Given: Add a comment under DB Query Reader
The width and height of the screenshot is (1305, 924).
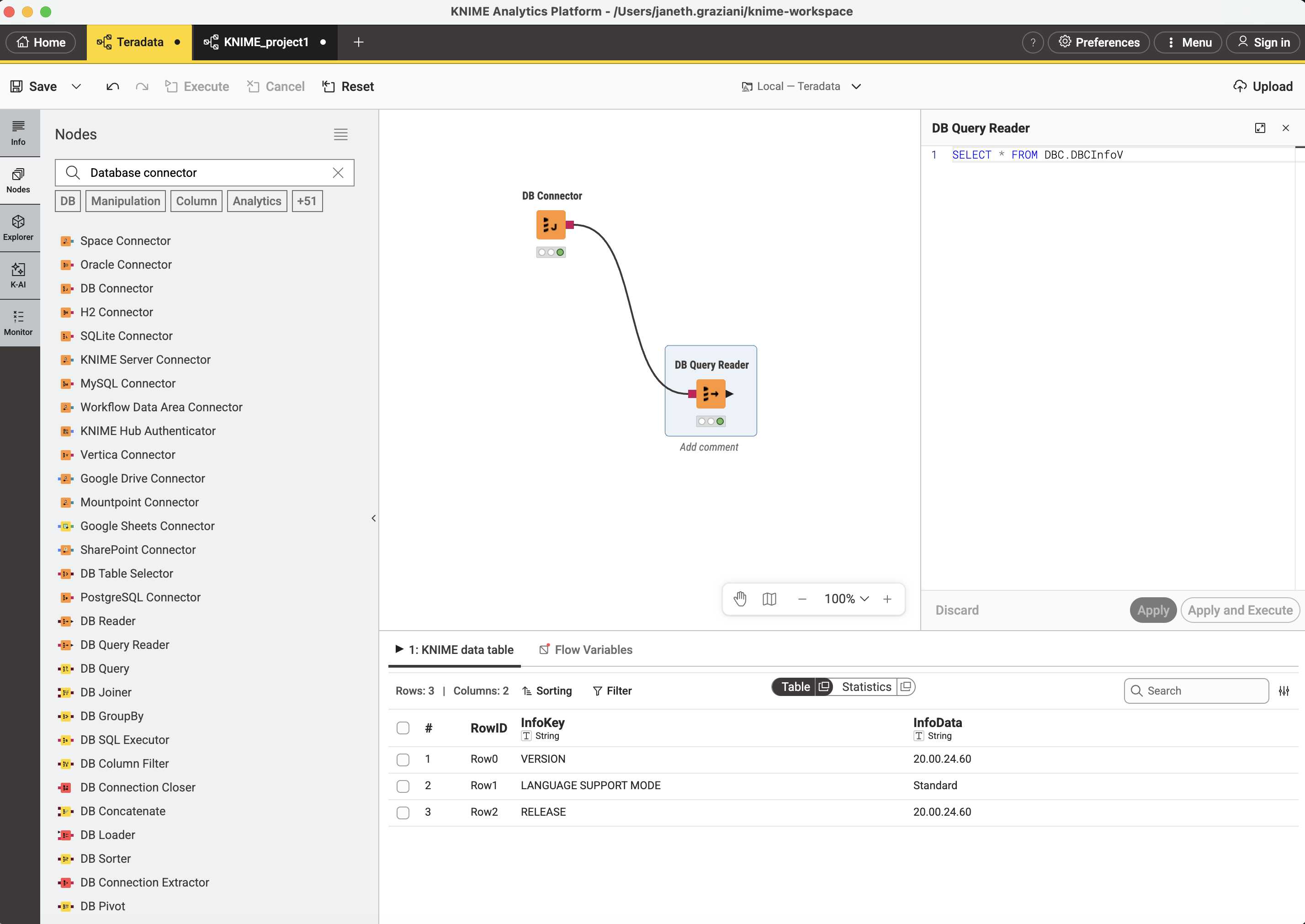Looking at the screenshot, I should [709, 447].
